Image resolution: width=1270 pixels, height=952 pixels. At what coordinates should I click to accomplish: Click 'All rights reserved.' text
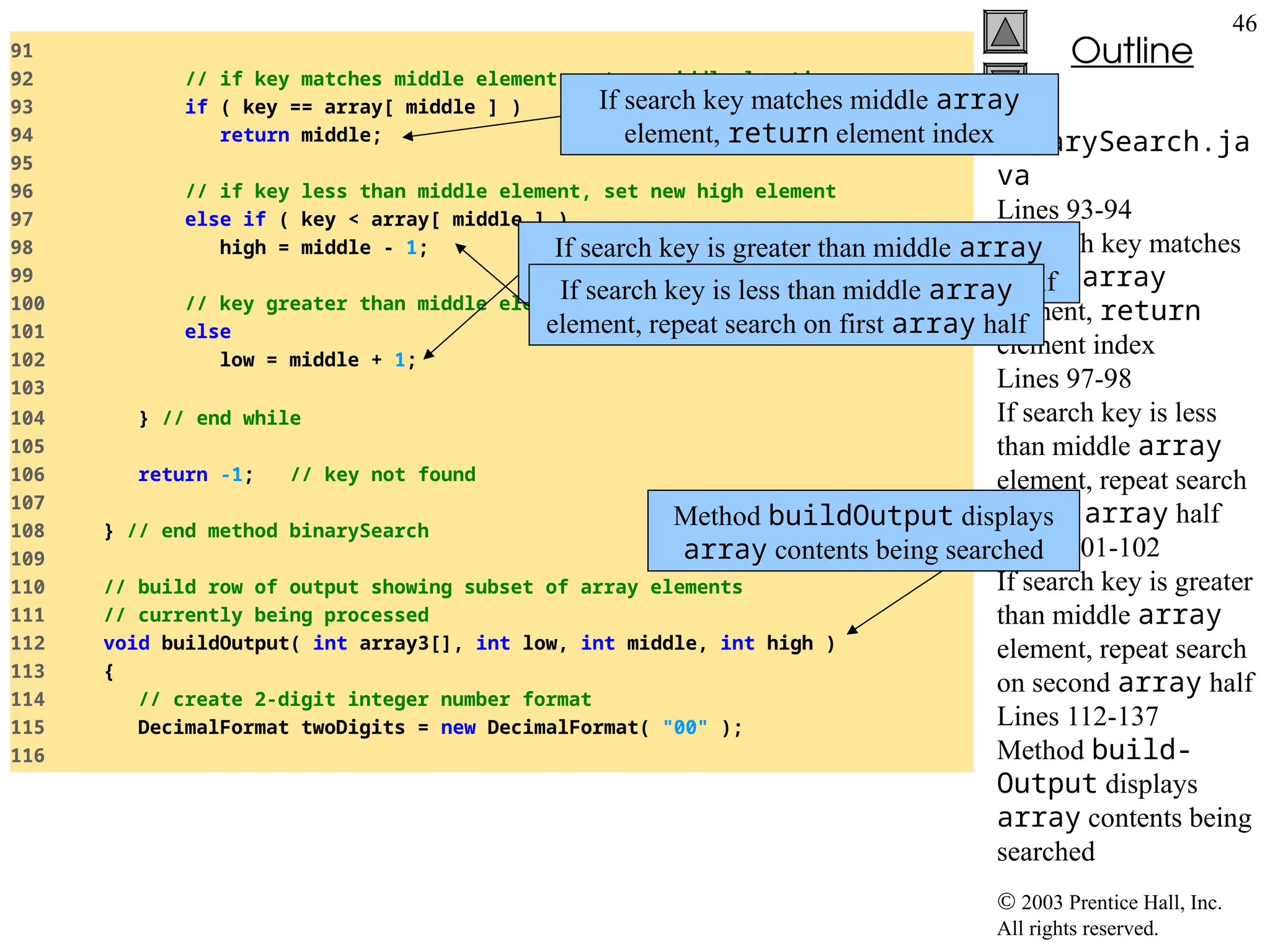(1077, 928)
